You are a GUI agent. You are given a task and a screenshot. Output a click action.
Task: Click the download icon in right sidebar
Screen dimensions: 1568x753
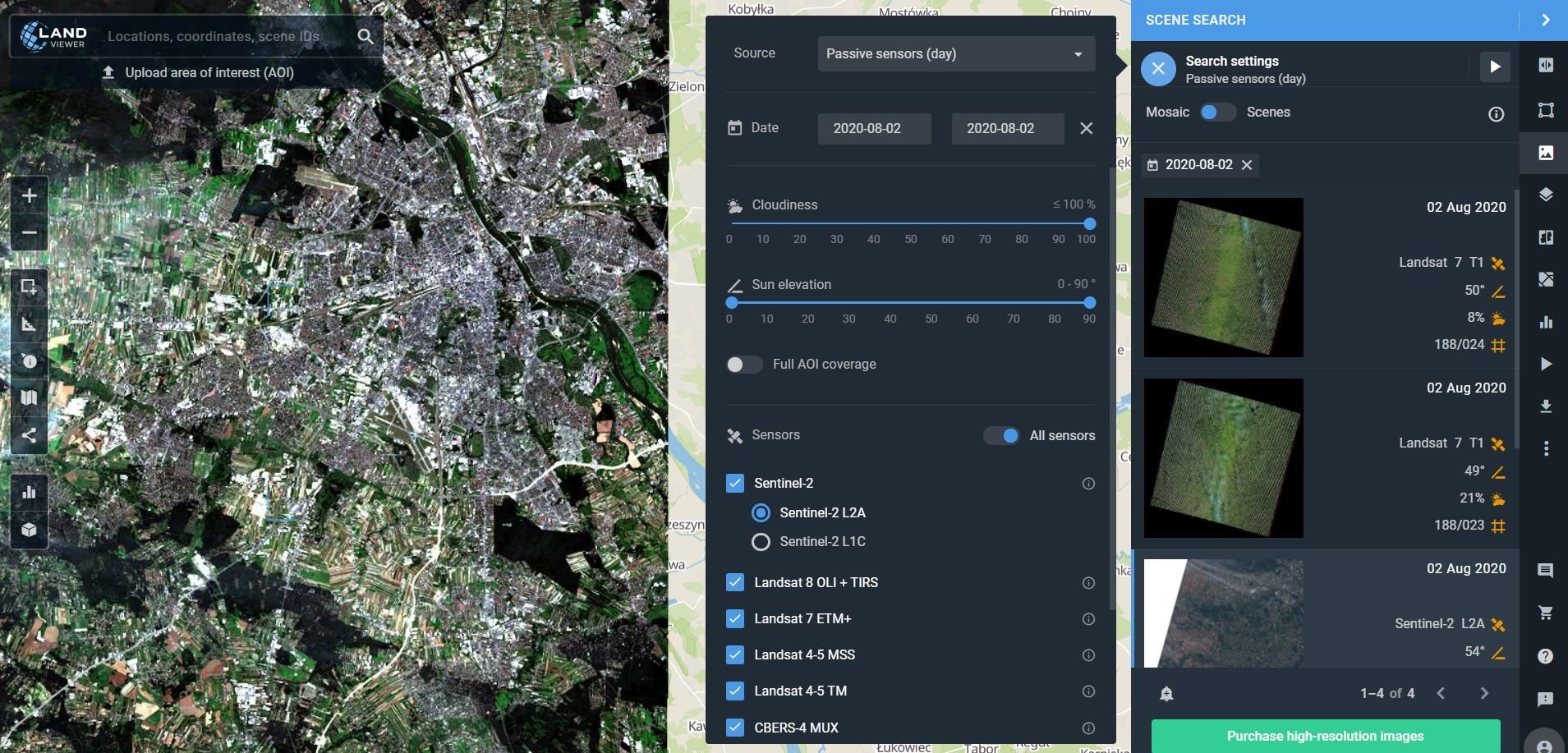[x=1545, y=406]
